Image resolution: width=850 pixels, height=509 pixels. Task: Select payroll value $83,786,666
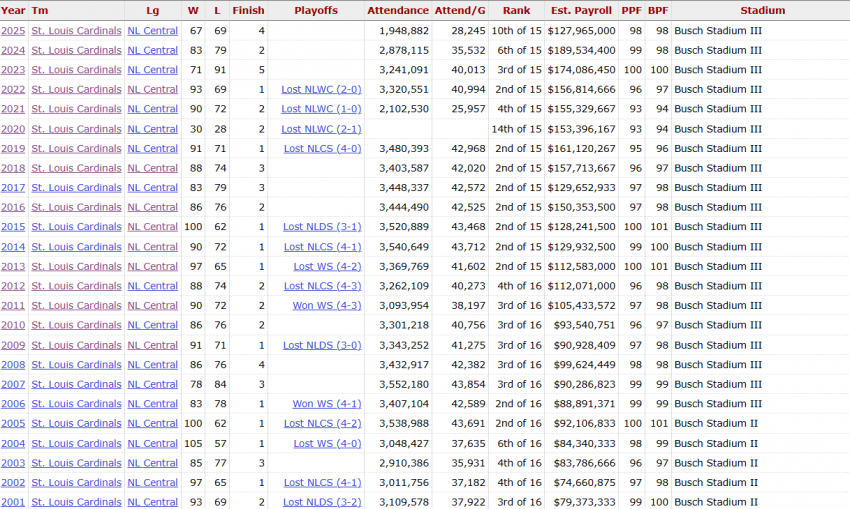(584, 463)
